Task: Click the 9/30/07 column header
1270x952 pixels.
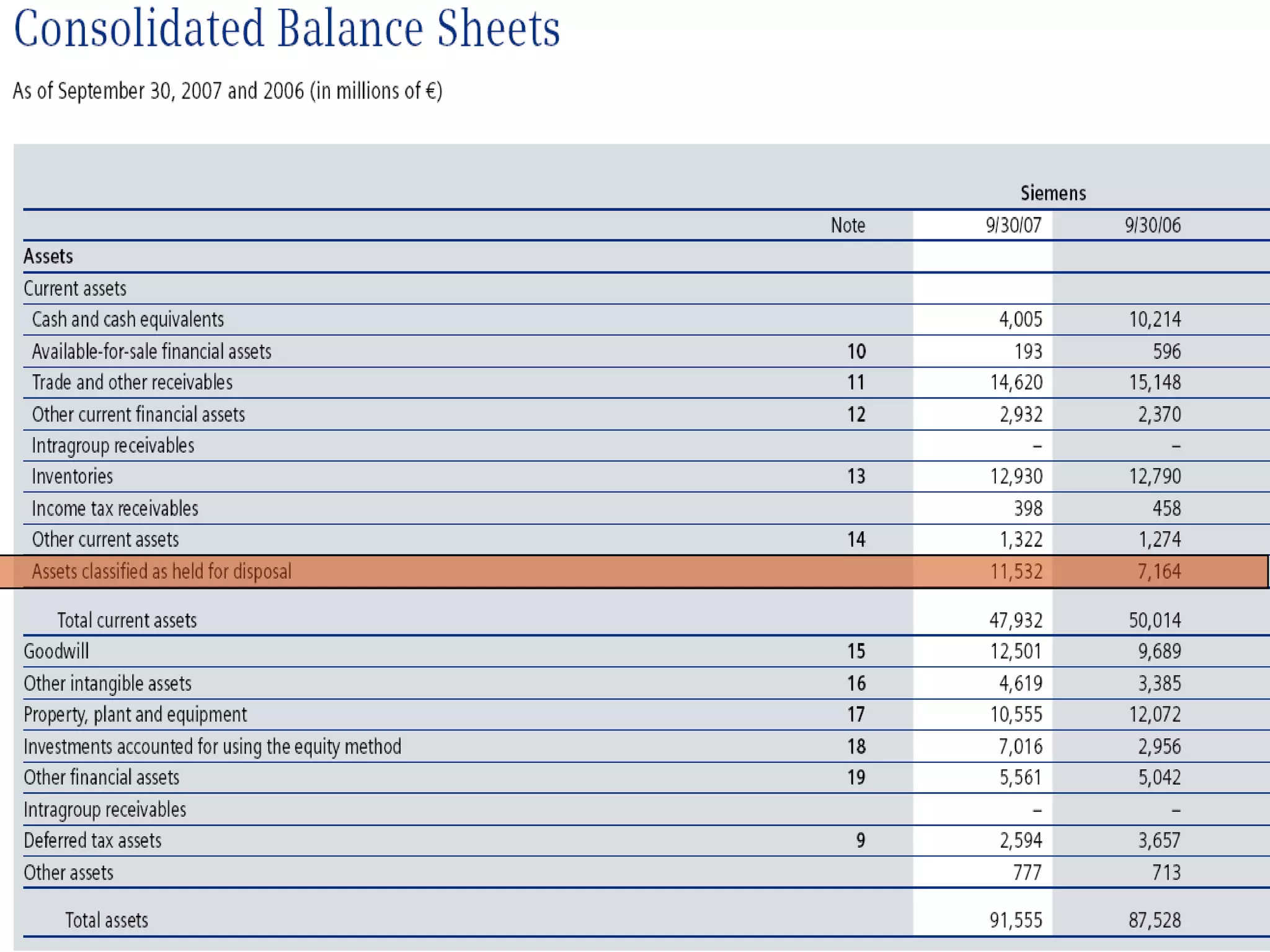Action: [x=1013, y=225]
